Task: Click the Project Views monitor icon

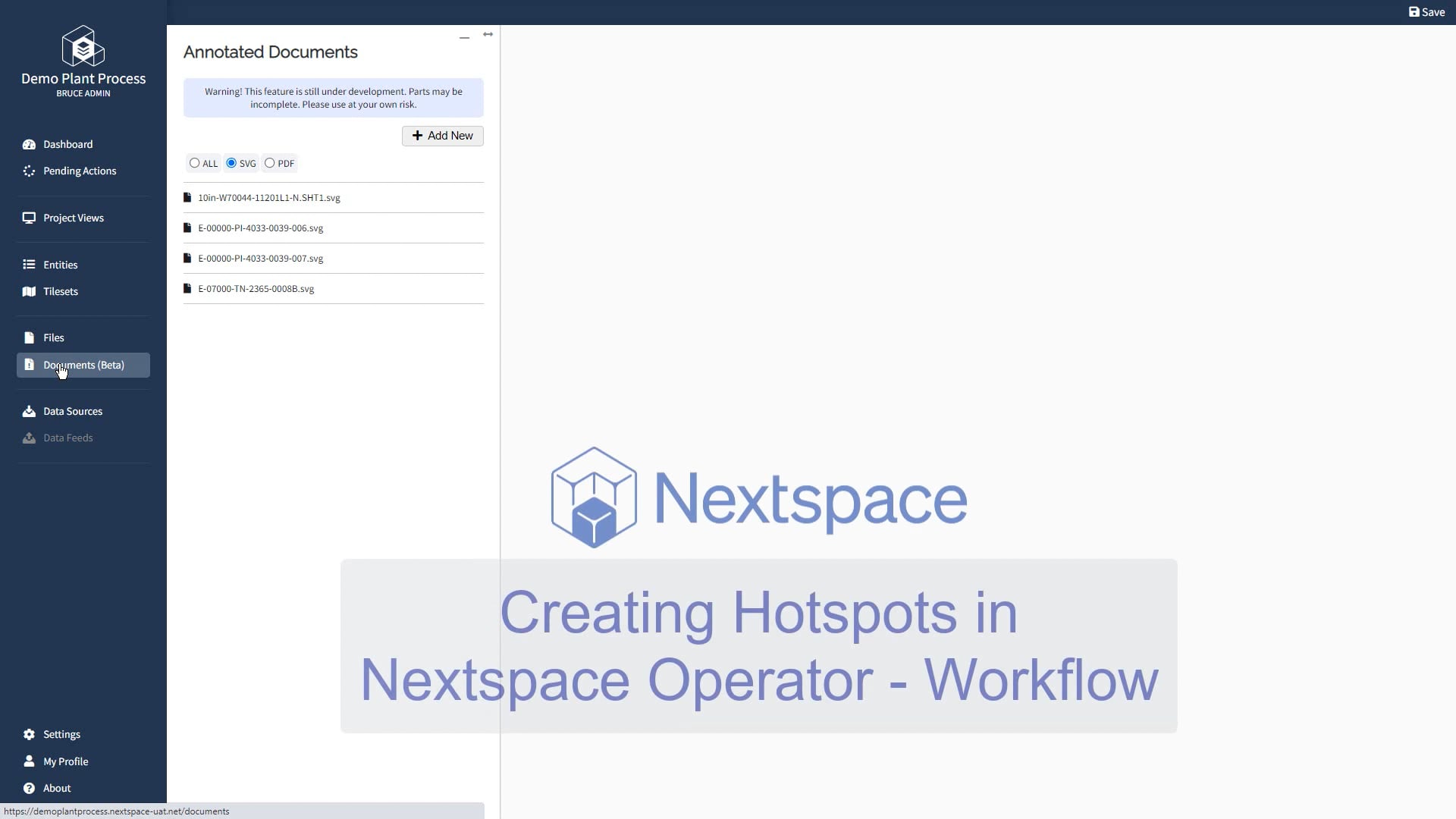Action: [28, 218]
